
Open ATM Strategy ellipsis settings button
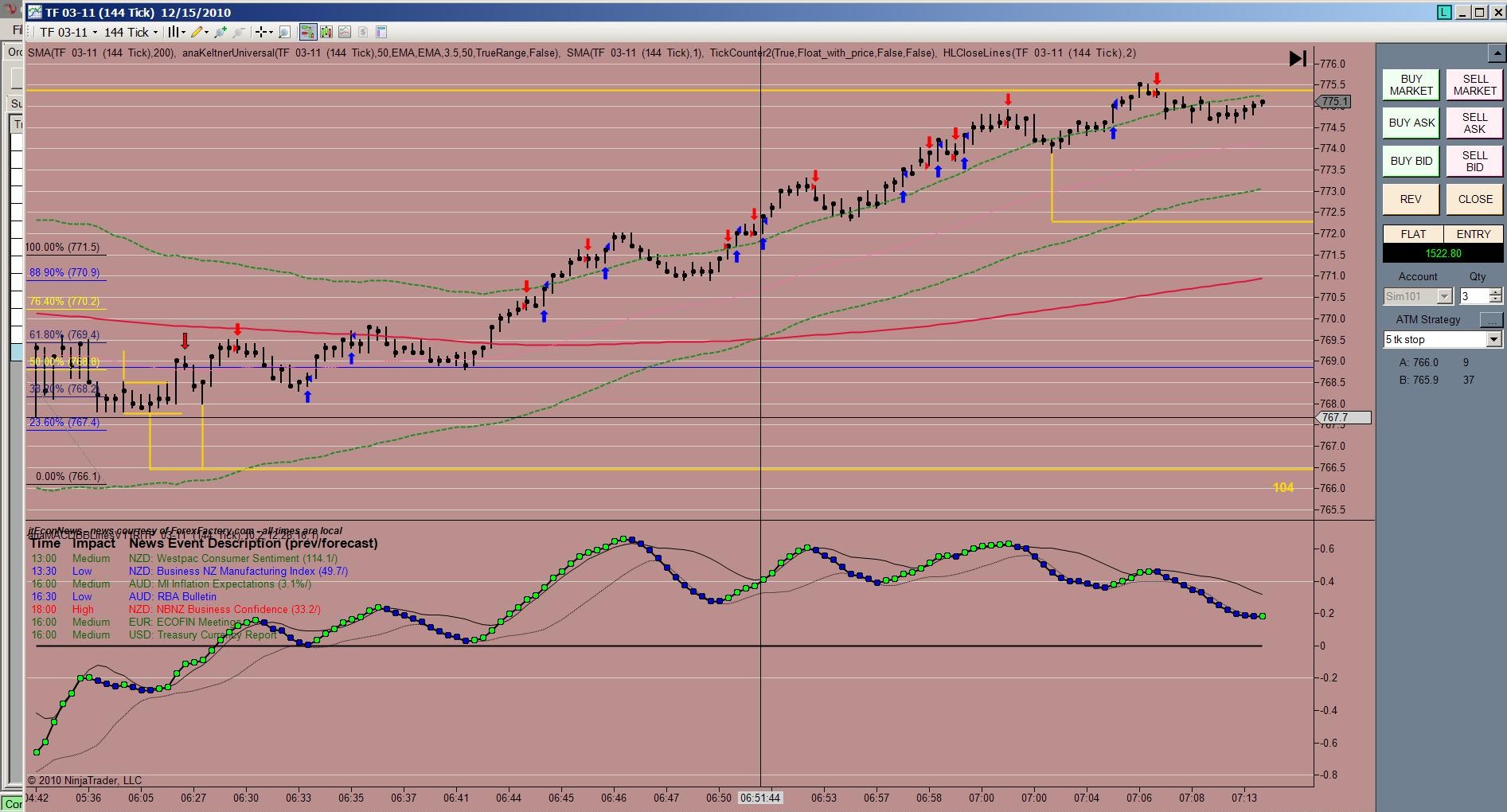1490,319
